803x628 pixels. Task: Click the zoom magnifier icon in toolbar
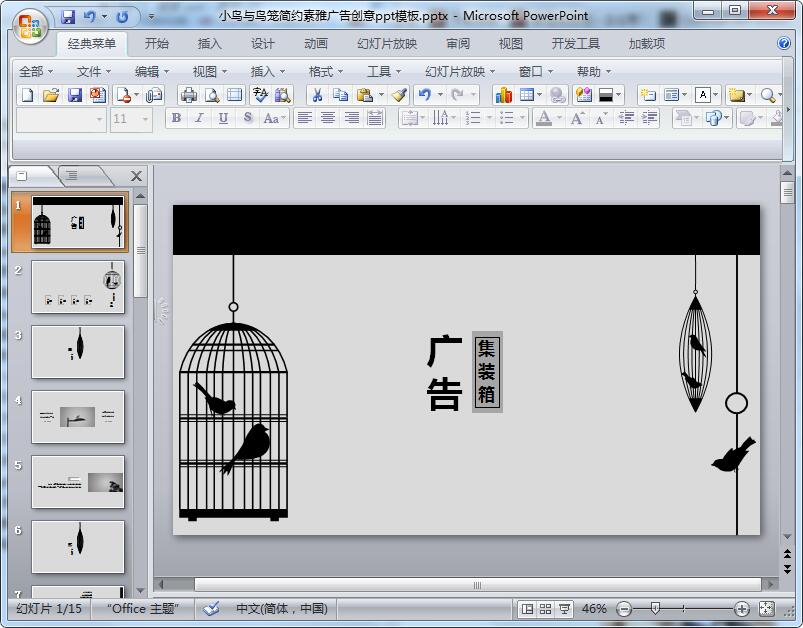[x=767, y=95]
